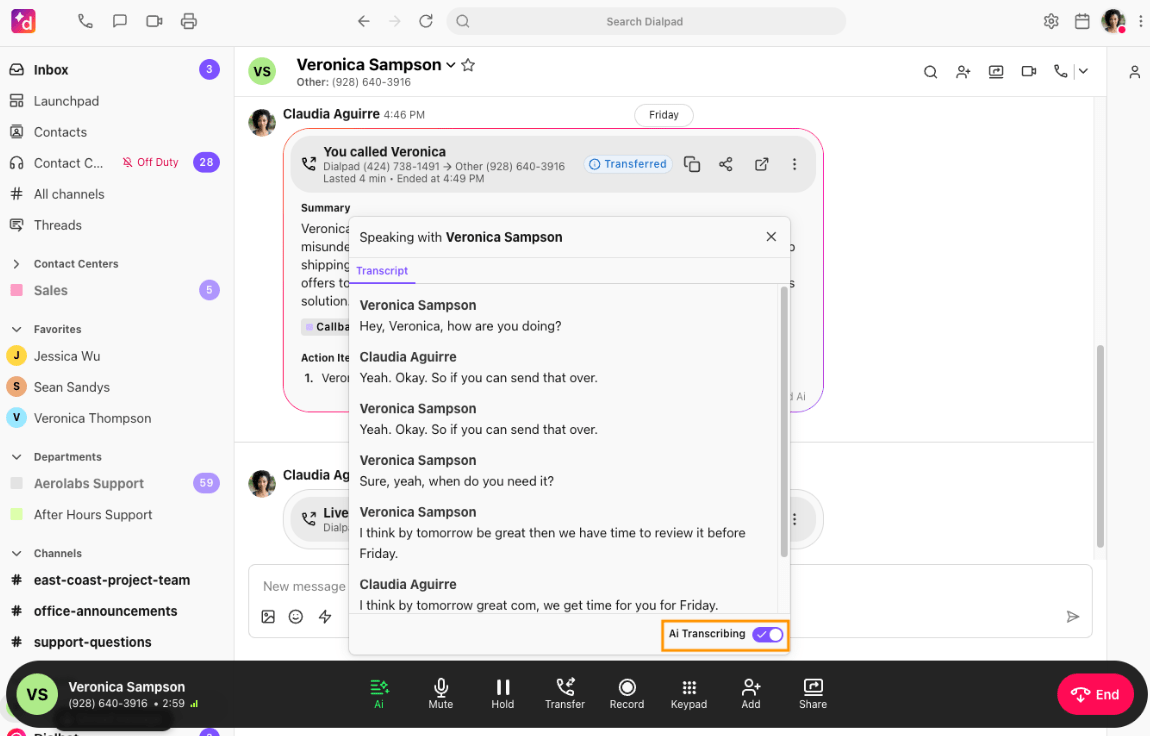
Task: Open the calendar icon in top bar
Action: (1082, 21)
